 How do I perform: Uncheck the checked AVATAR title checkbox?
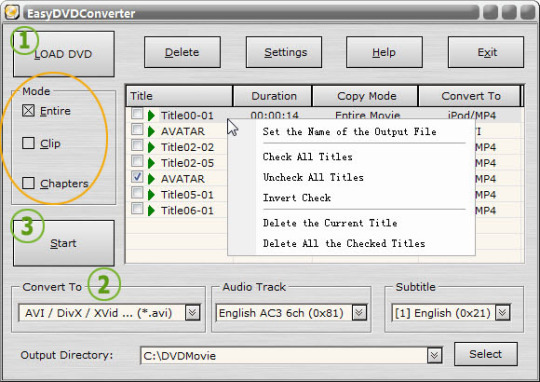(x=137, y=177)
